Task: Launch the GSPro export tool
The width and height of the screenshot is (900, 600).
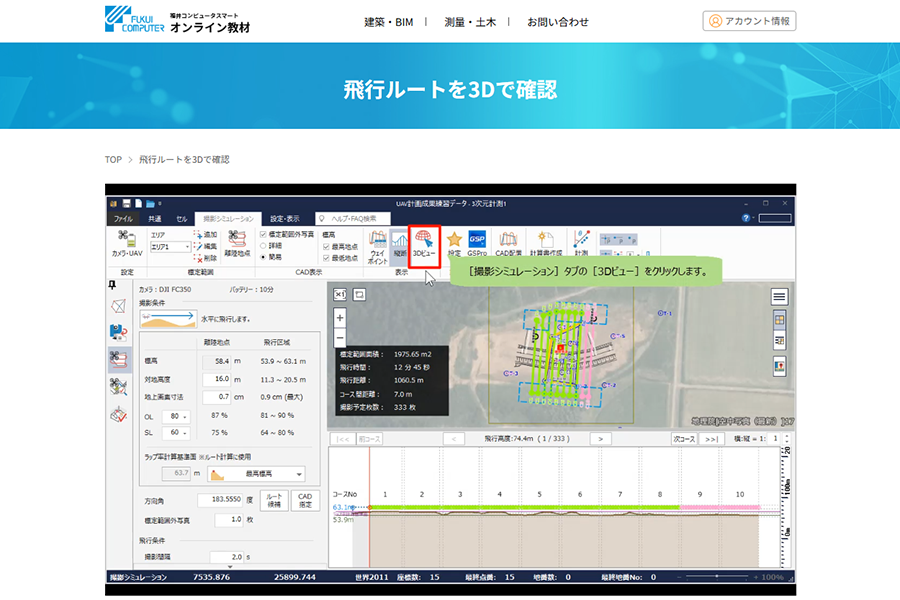Action: tap(478, 243)
